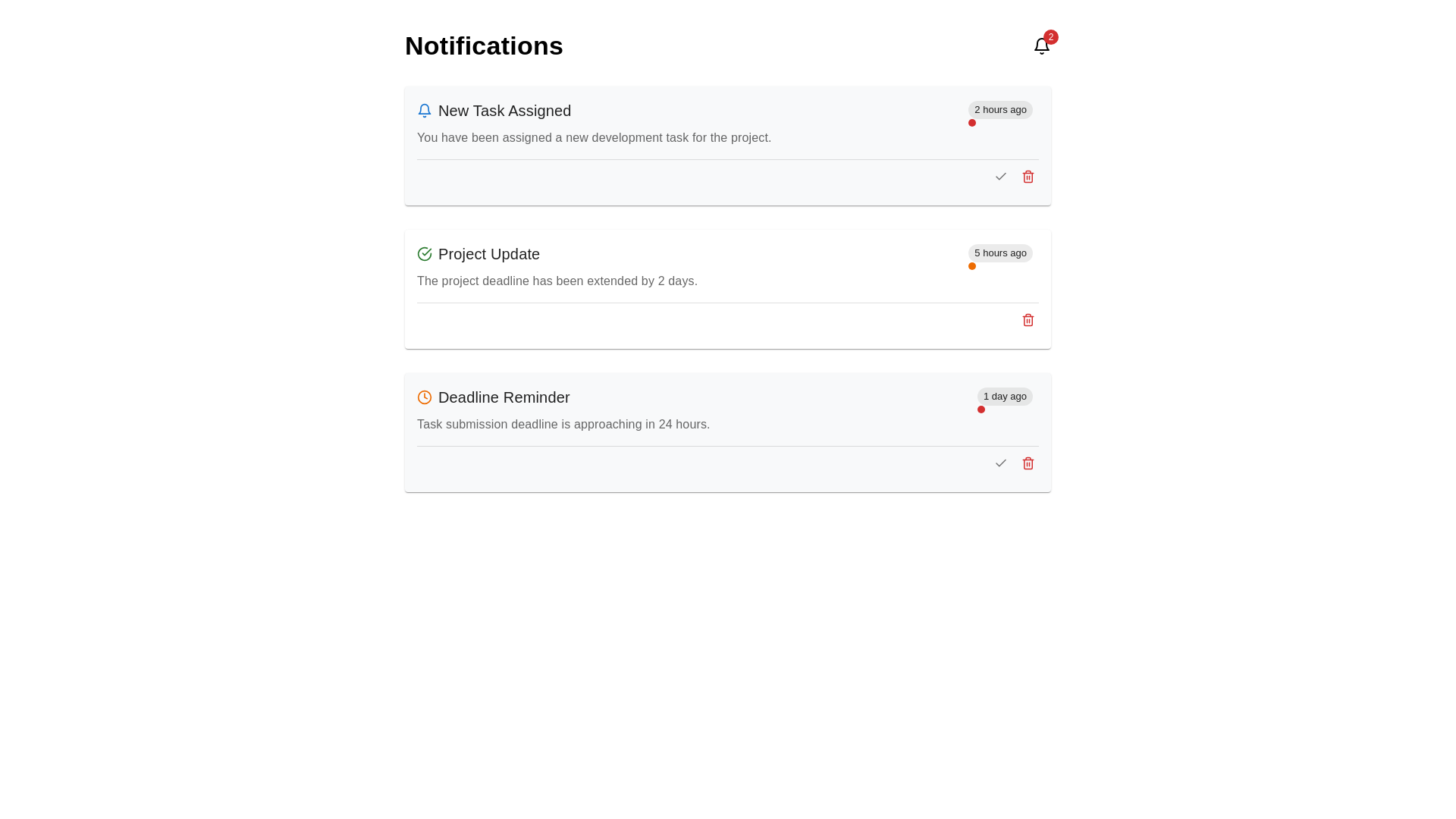Click the '2 hours ago' timestamp badge
1456x819 pixels.
(999, 110)
